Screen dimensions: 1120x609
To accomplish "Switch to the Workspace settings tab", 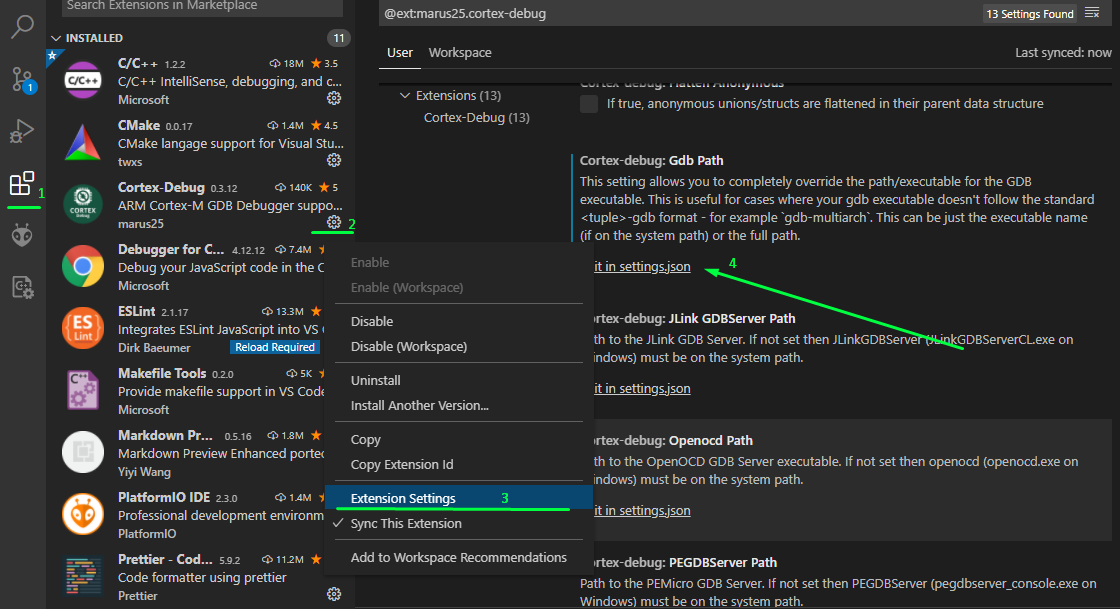I will tap(459, 52).
